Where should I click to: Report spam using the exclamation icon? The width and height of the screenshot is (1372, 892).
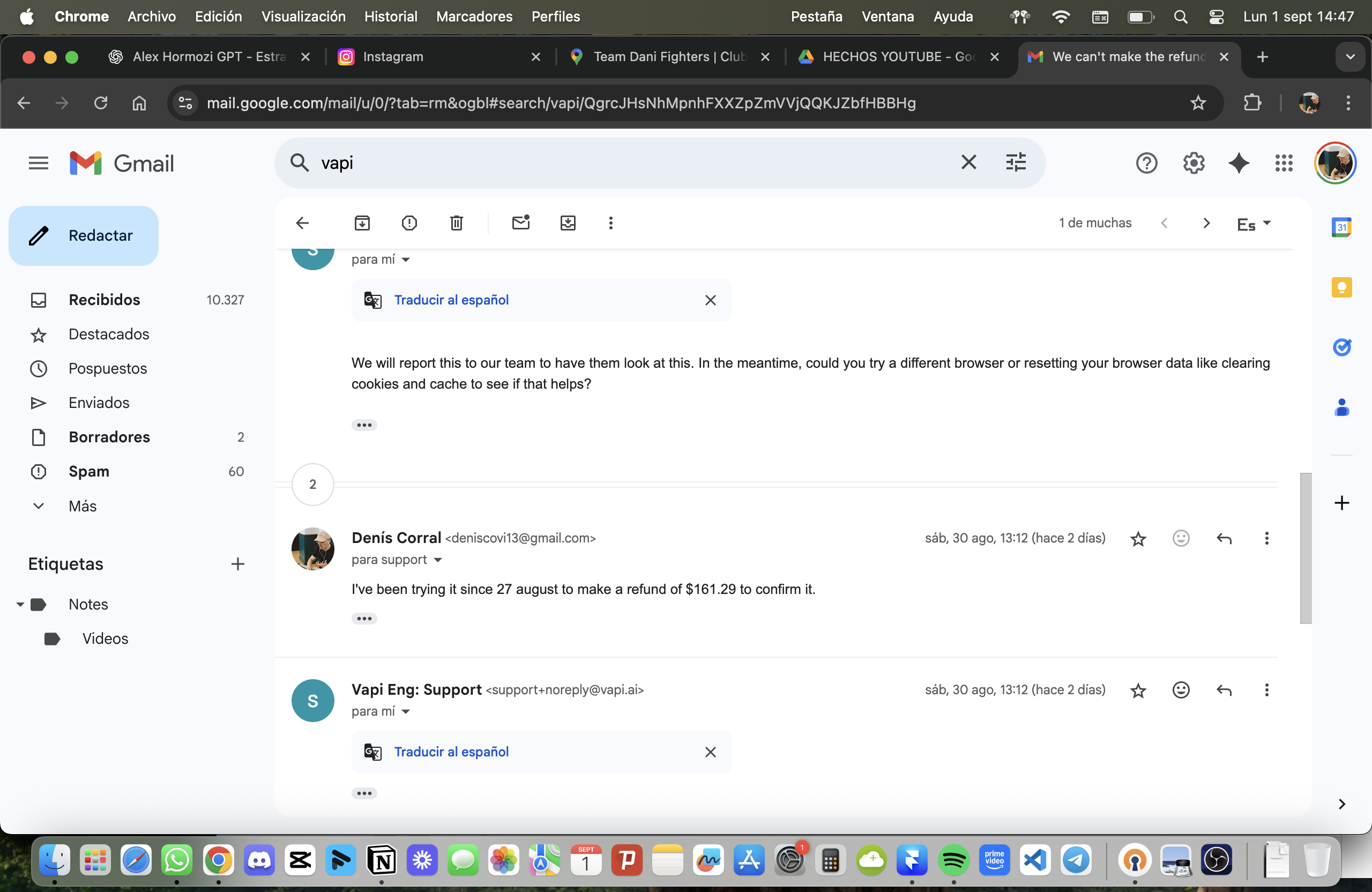tap(409, 222)
